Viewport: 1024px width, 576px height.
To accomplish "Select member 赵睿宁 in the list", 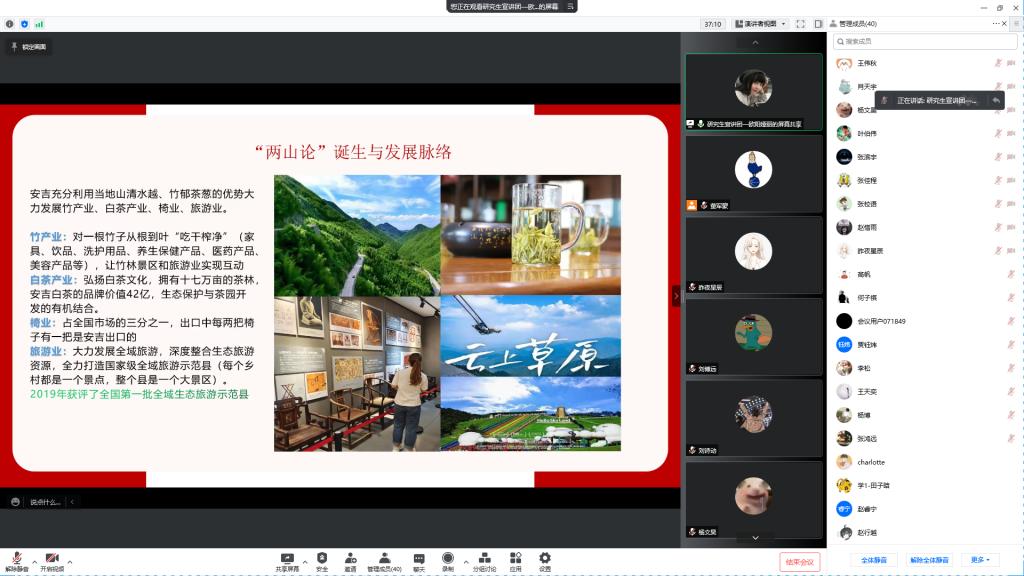I will tap(925, 509).
